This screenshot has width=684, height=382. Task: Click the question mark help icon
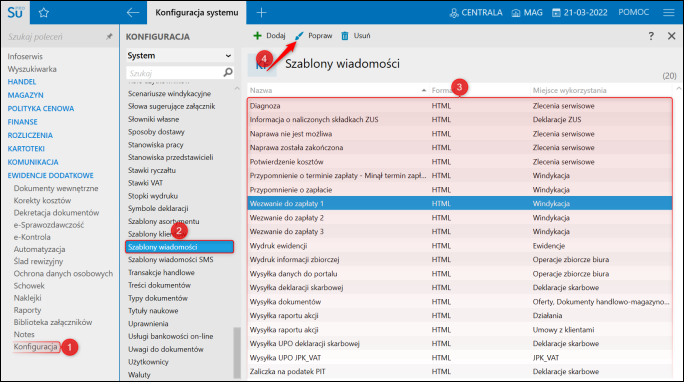651,36
